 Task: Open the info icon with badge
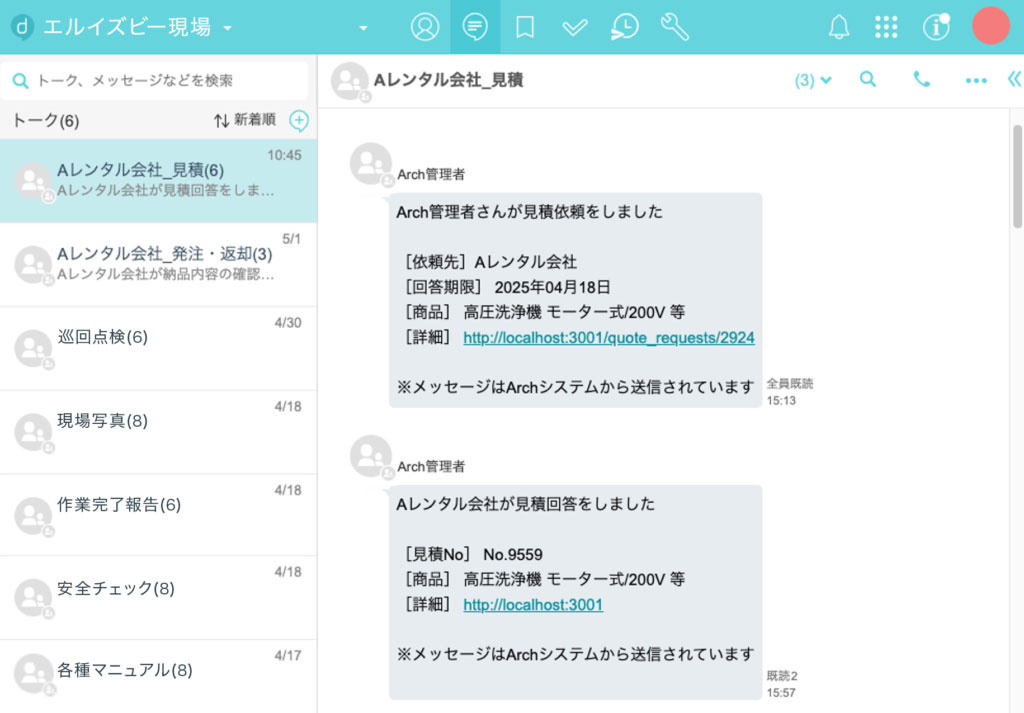coord(936,27)
